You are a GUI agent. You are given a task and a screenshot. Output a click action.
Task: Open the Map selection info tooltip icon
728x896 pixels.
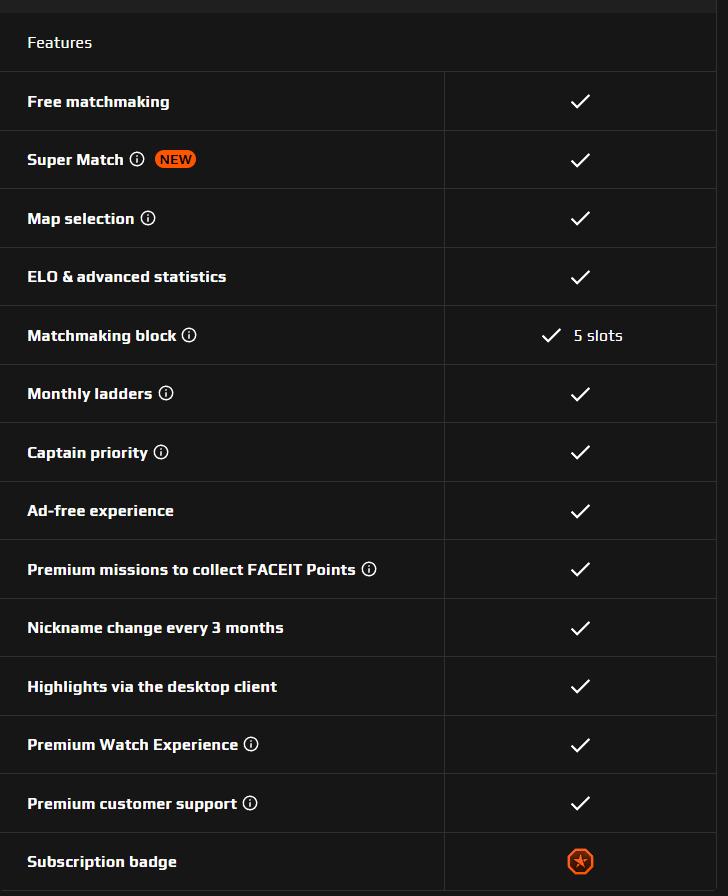148,218
